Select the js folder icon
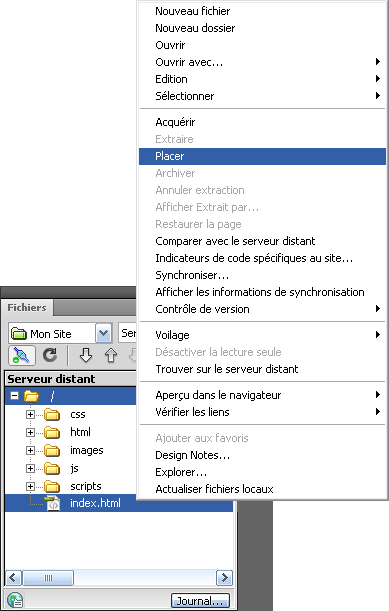This screenshot has width=389, height=611. pos(52,468)
